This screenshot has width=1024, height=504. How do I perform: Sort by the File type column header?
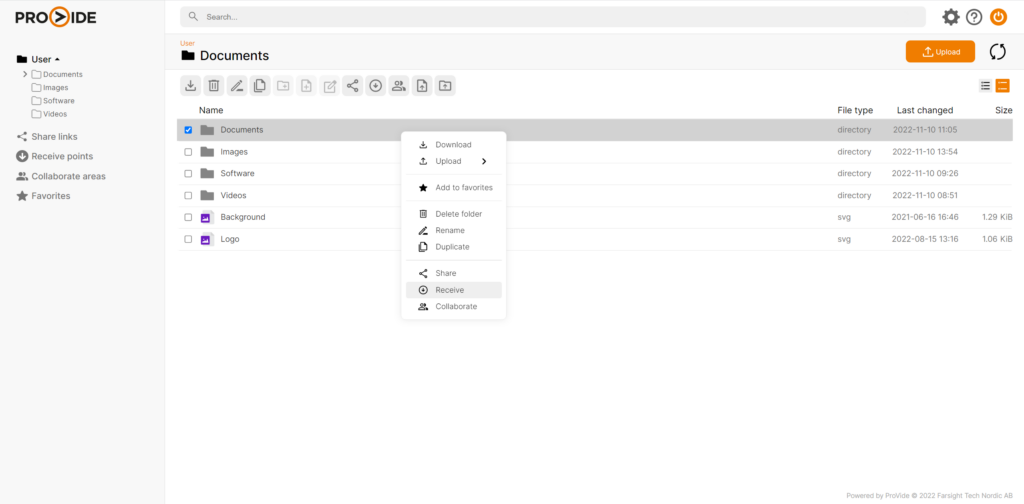855,110
